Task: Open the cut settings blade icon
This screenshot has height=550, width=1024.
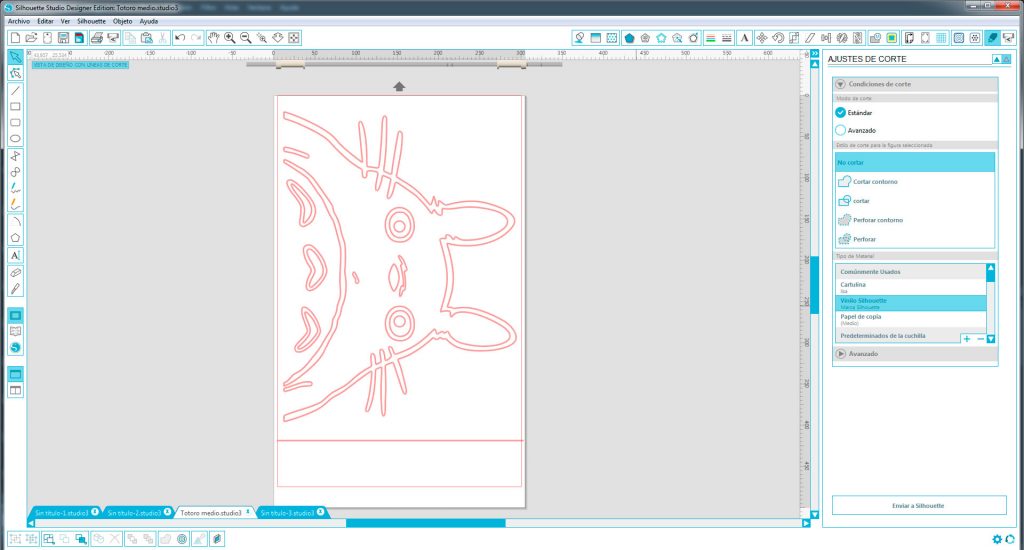Action: 993,38
